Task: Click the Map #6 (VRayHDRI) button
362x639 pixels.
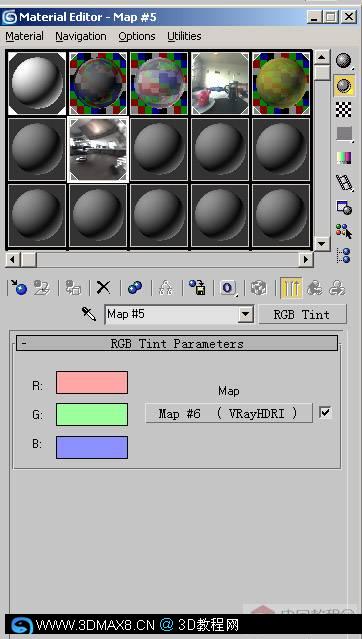Action: point(229,413)
